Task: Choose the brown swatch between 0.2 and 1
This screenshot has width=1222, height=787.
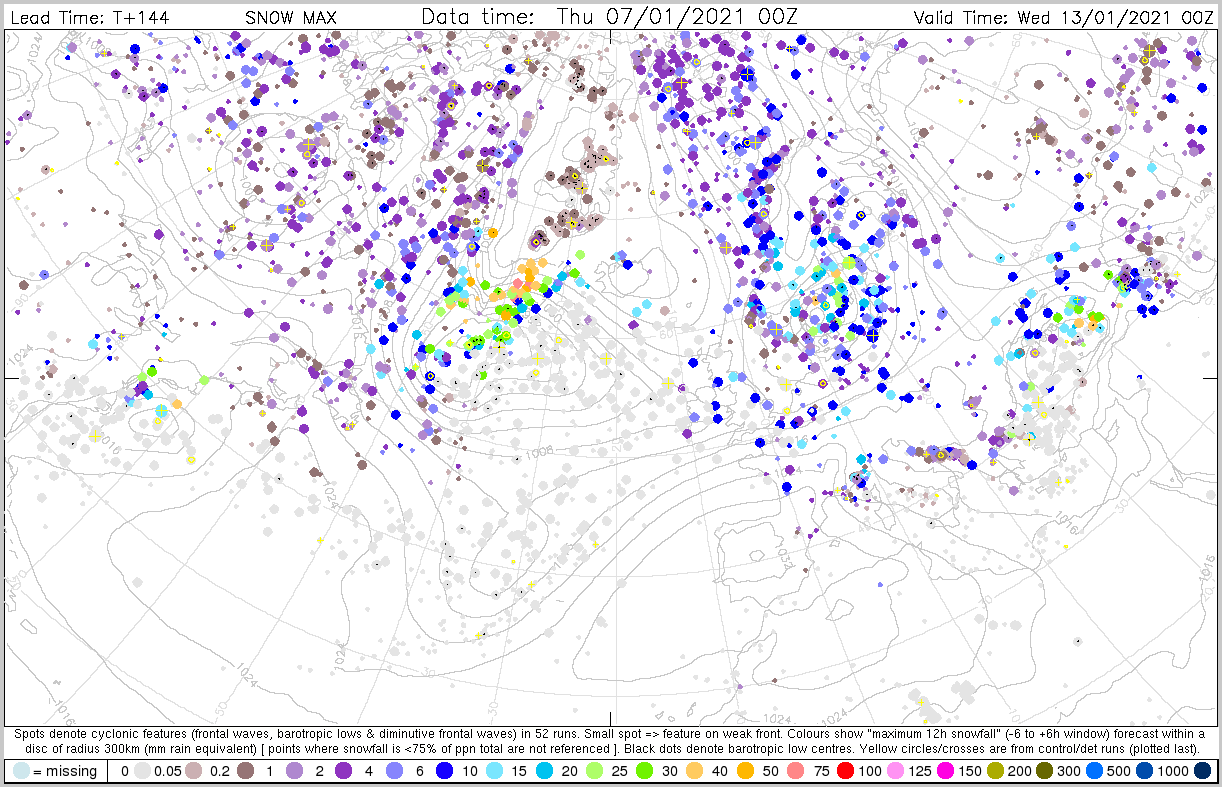Action: pyautogui.click(x=245, y=771)
